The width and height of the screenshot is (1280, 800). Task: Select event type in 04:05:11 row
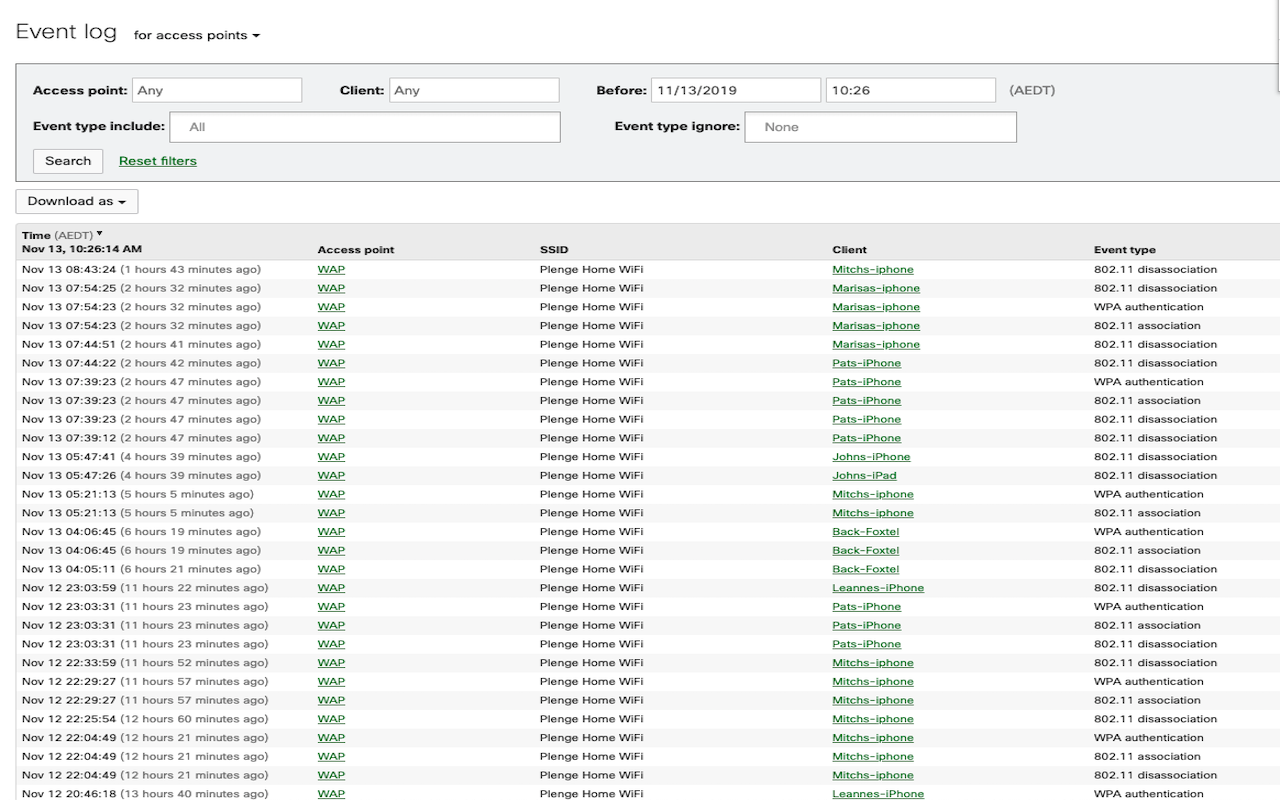point(1155,569)
